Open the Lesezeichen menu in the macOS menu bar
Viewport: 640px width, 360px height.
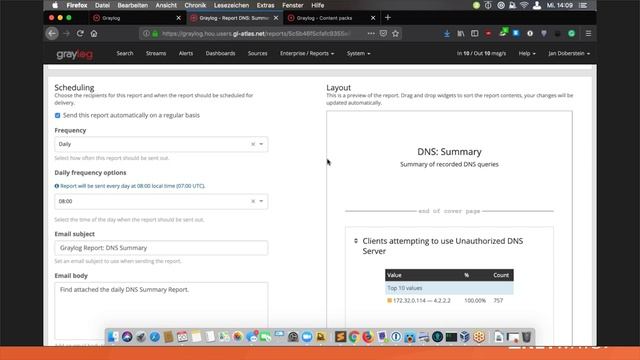(231, 5)
